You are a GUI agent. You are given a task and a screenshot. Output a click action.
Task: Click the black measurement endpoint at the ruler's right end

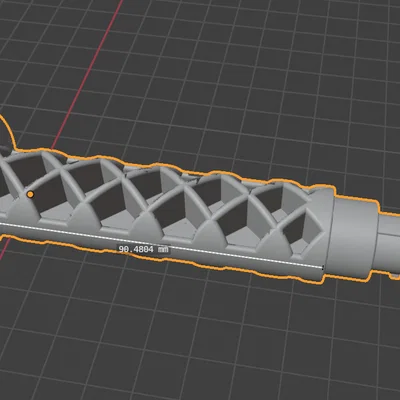[x=323, y=267]
